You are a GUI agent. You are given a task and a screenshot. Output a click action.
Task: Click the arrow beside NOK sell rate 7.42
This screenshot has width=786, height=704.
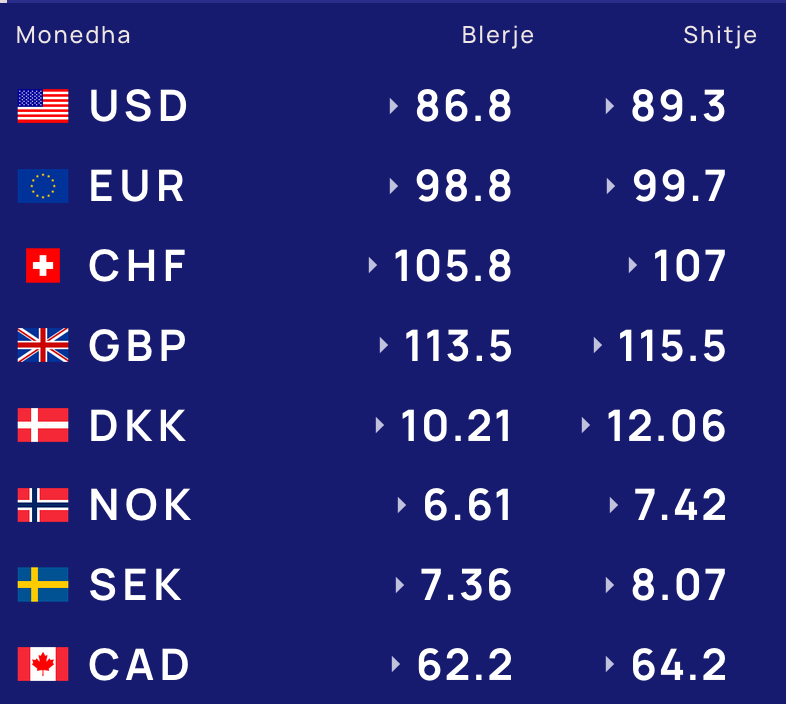(614, 505)
